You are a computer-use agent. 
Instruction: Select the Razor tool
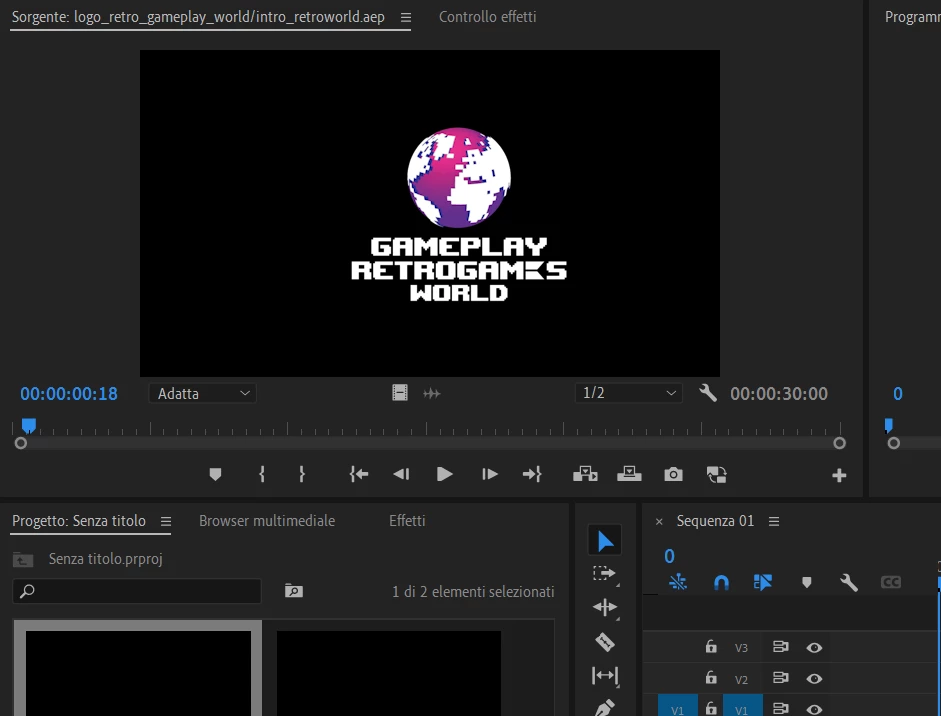point(604,642)
